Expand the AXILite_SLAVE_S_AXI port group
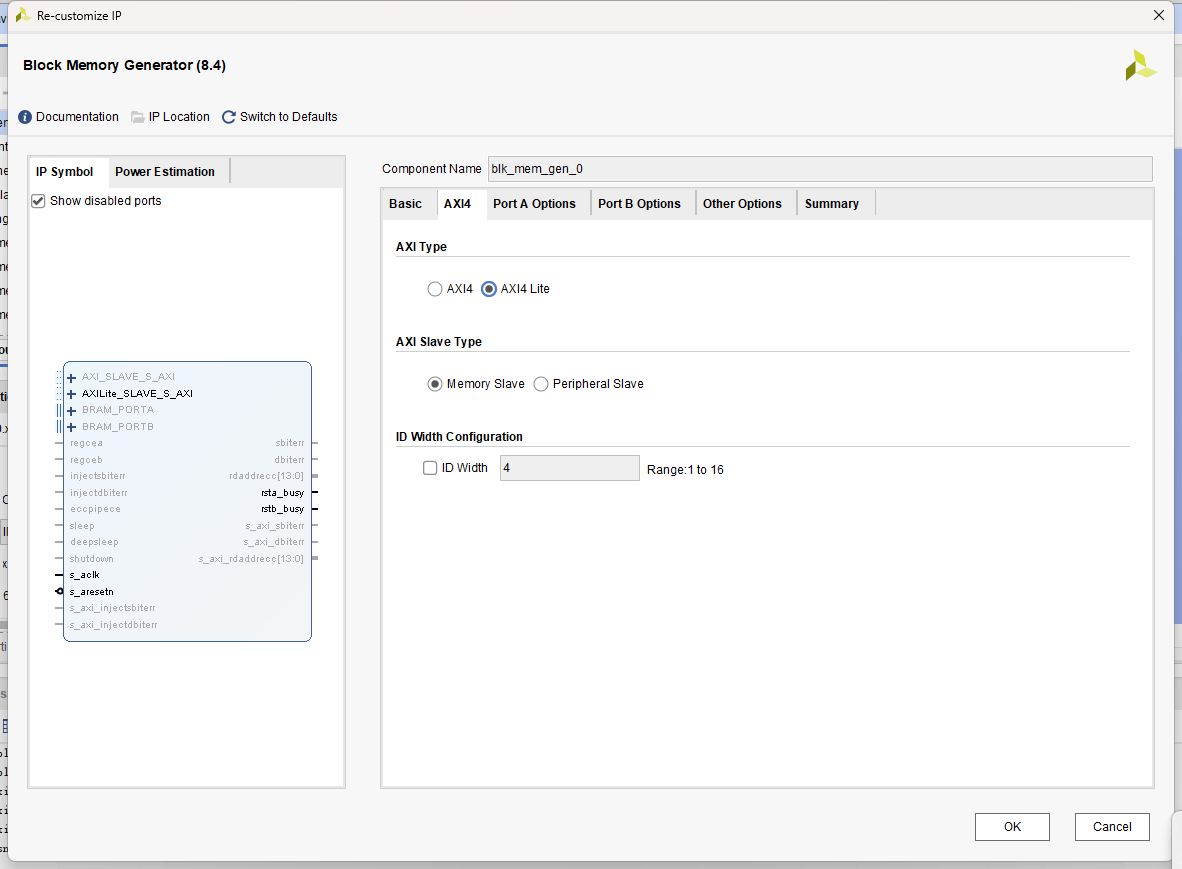 (72, 394)
